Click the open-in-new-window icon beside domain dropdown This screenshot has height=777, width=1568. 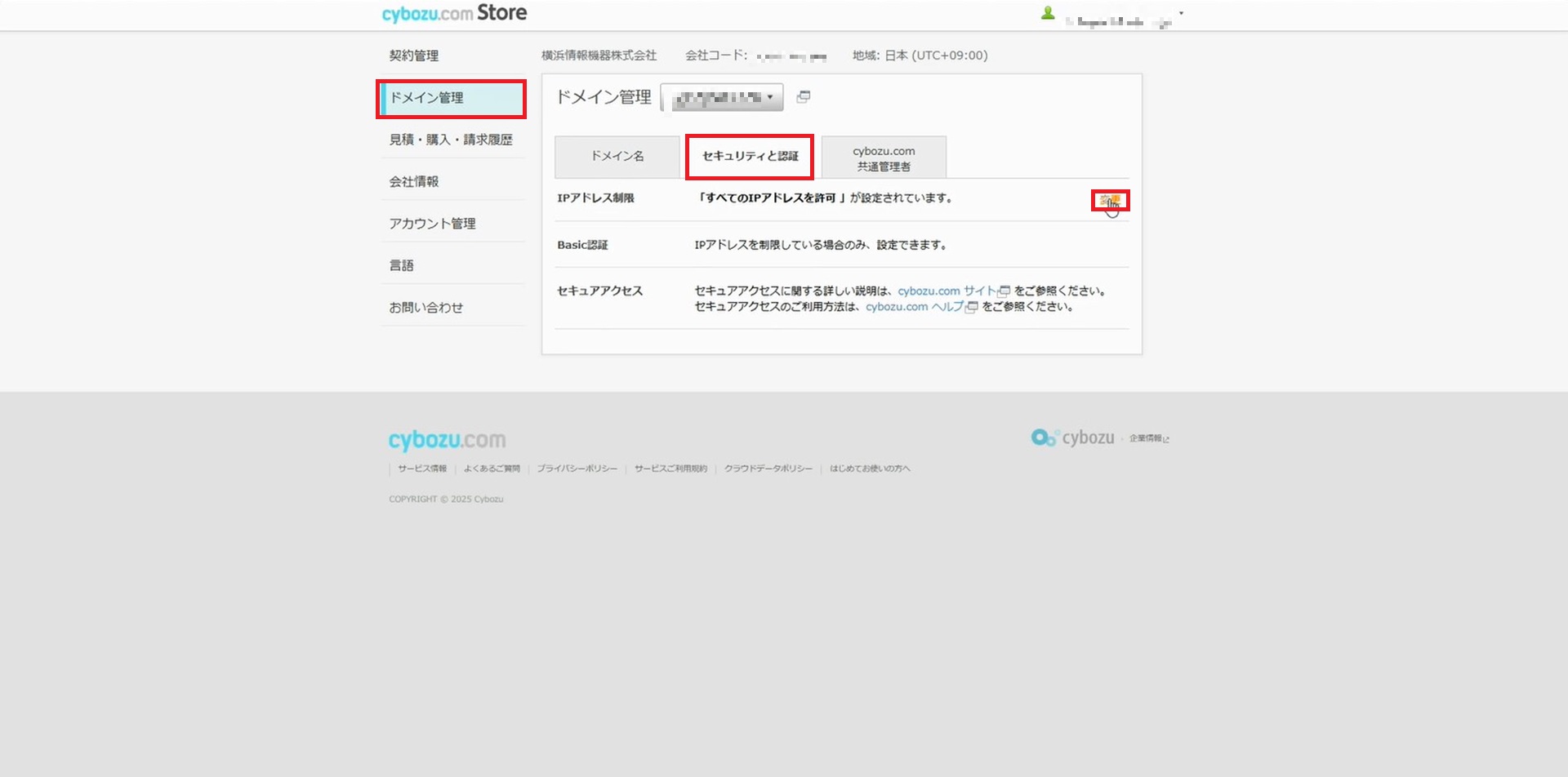[804, 97]
